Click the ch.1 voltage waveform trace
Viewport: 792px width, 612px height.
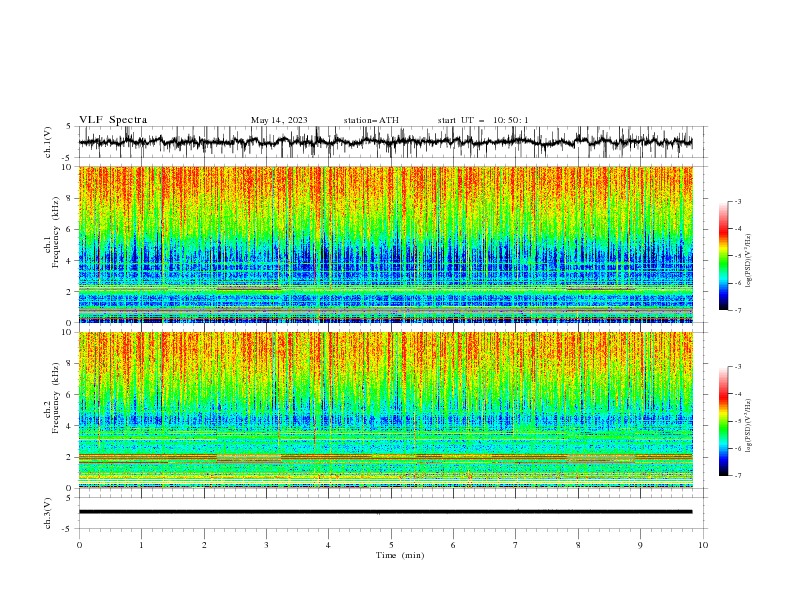[x=385, y=142]
